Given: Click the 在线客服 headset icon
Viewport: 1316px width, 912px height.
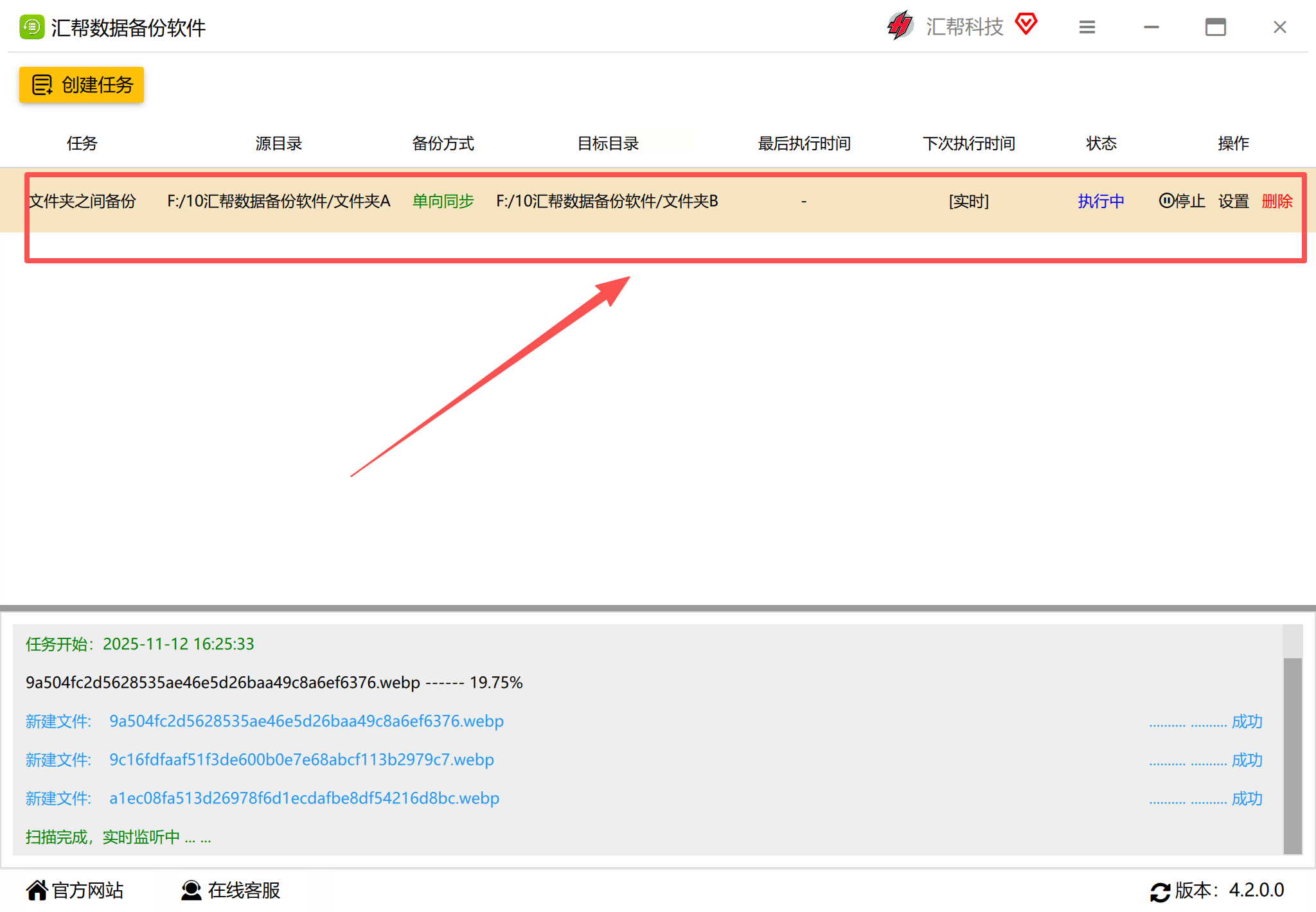Looking at the screenshot, I should (x=191, y=890).
